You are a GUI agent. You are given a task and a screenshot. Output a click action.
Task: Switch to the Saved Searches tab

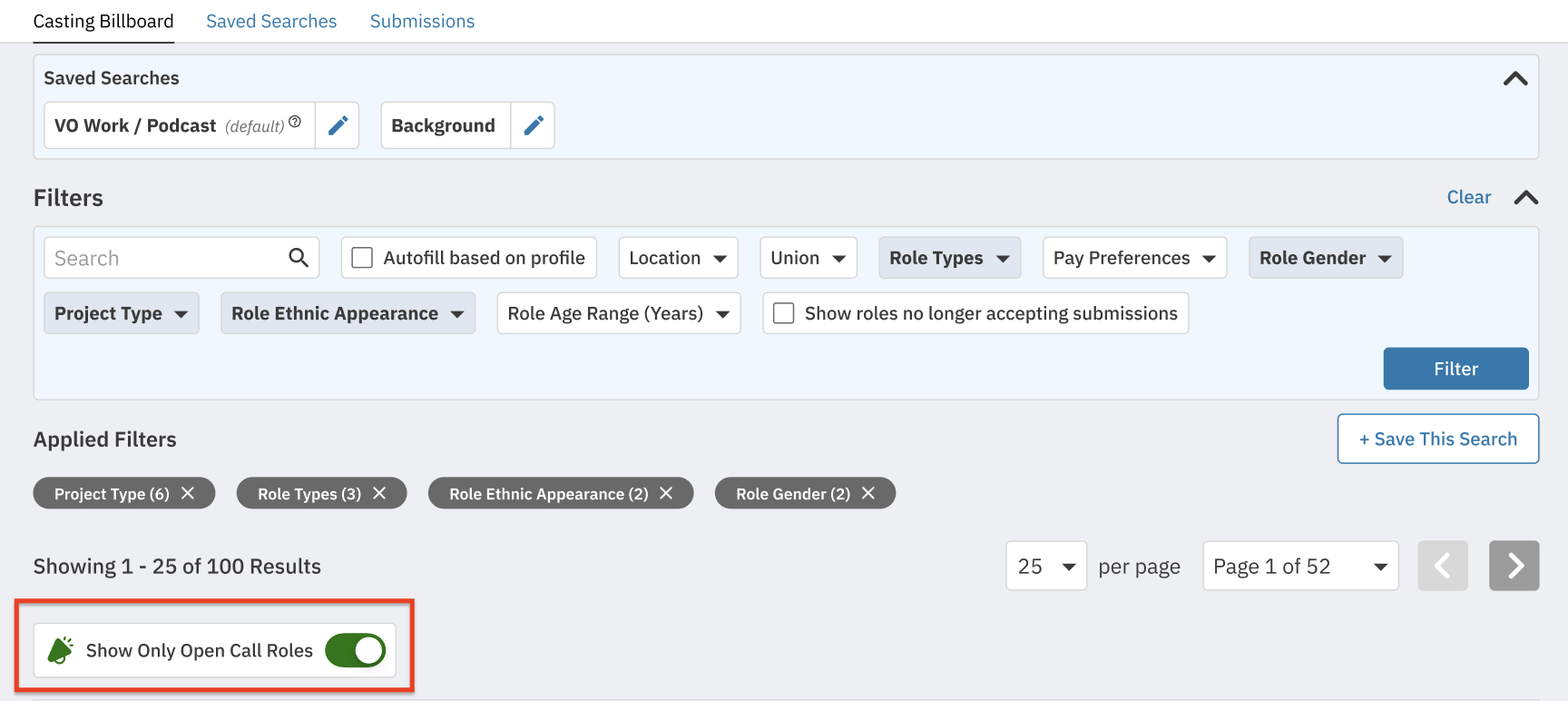pyautogui.click(x=271, y=21)
